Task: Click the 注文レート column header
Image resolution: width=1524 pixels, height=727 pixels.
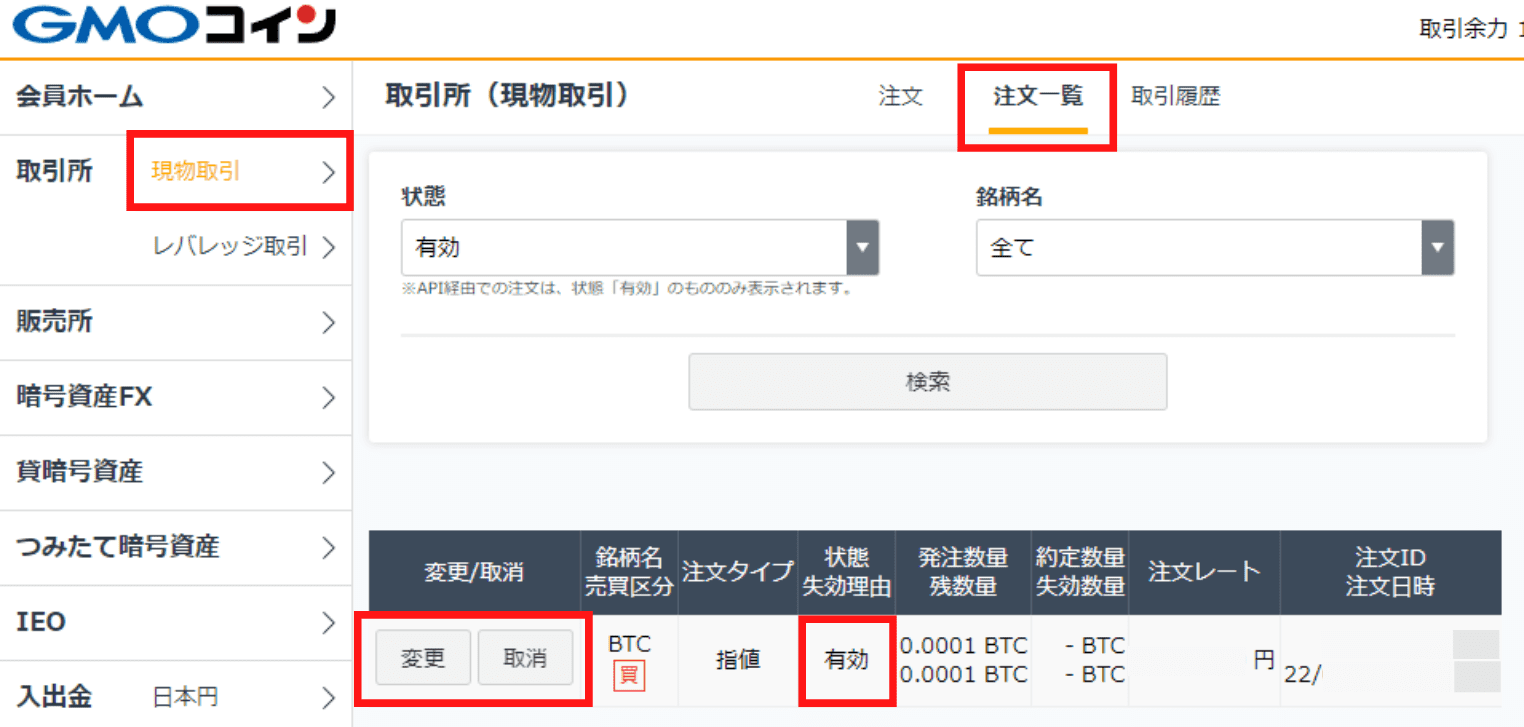Action: click(x=1204, y=572)
